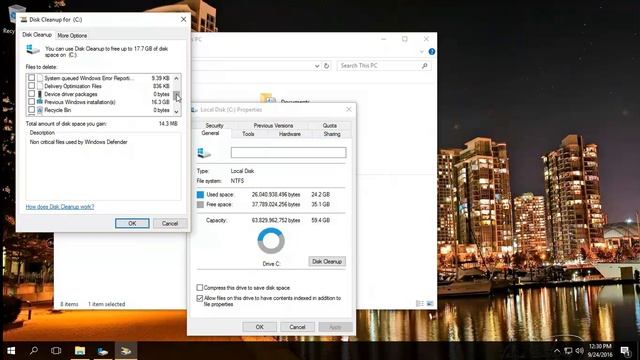Select Previous Windows installation(s) row text

(x=80, y=102)
